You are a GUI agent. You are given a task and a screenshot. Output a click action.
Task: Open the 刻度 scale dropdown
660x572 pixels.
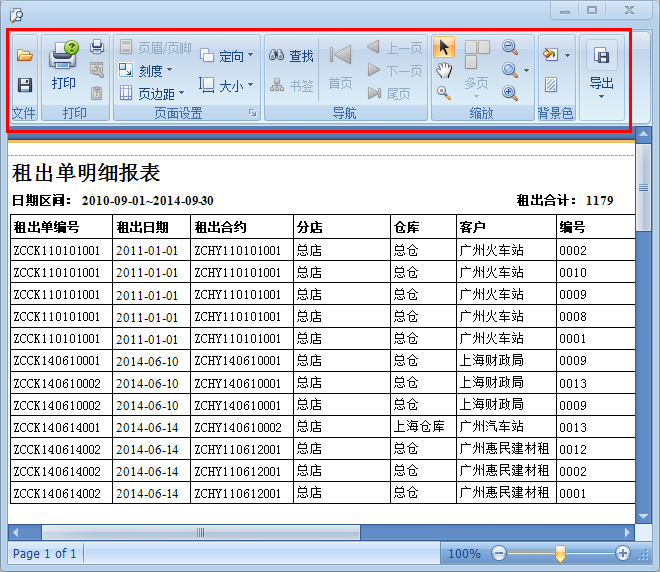tap(146, 70)
